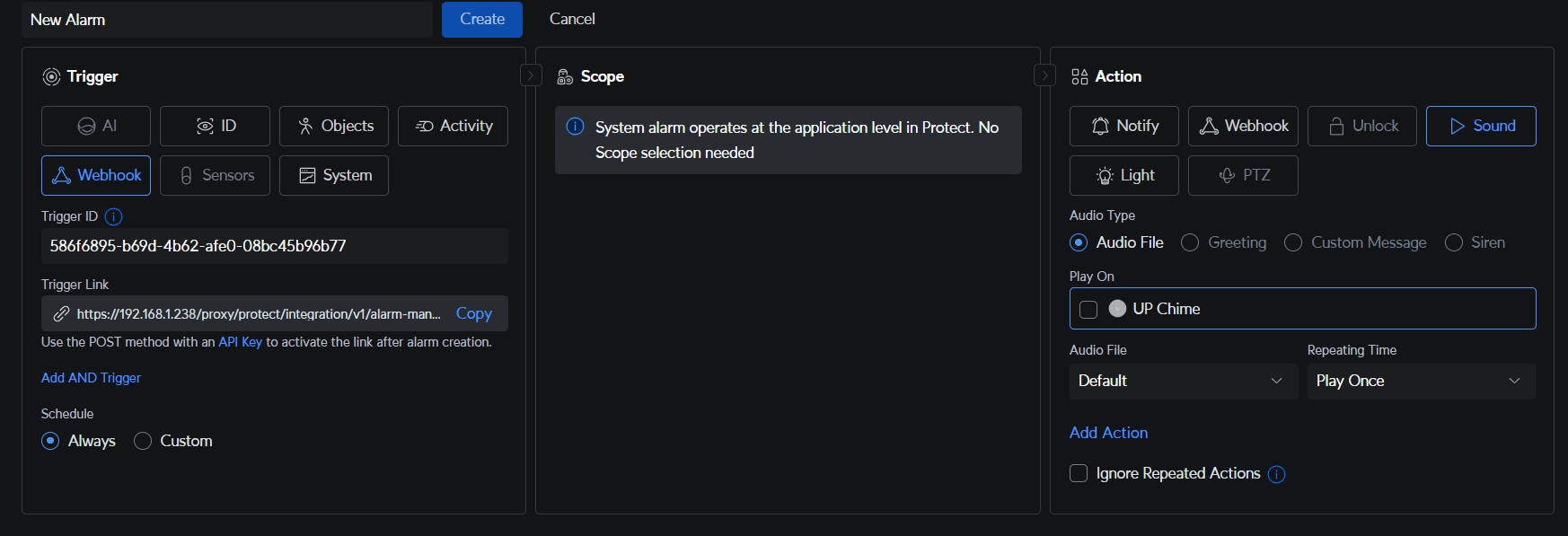The width and height of the screenshot is (1568, 536).
Task: Select the Notify action
Action: coord(1124,126)
